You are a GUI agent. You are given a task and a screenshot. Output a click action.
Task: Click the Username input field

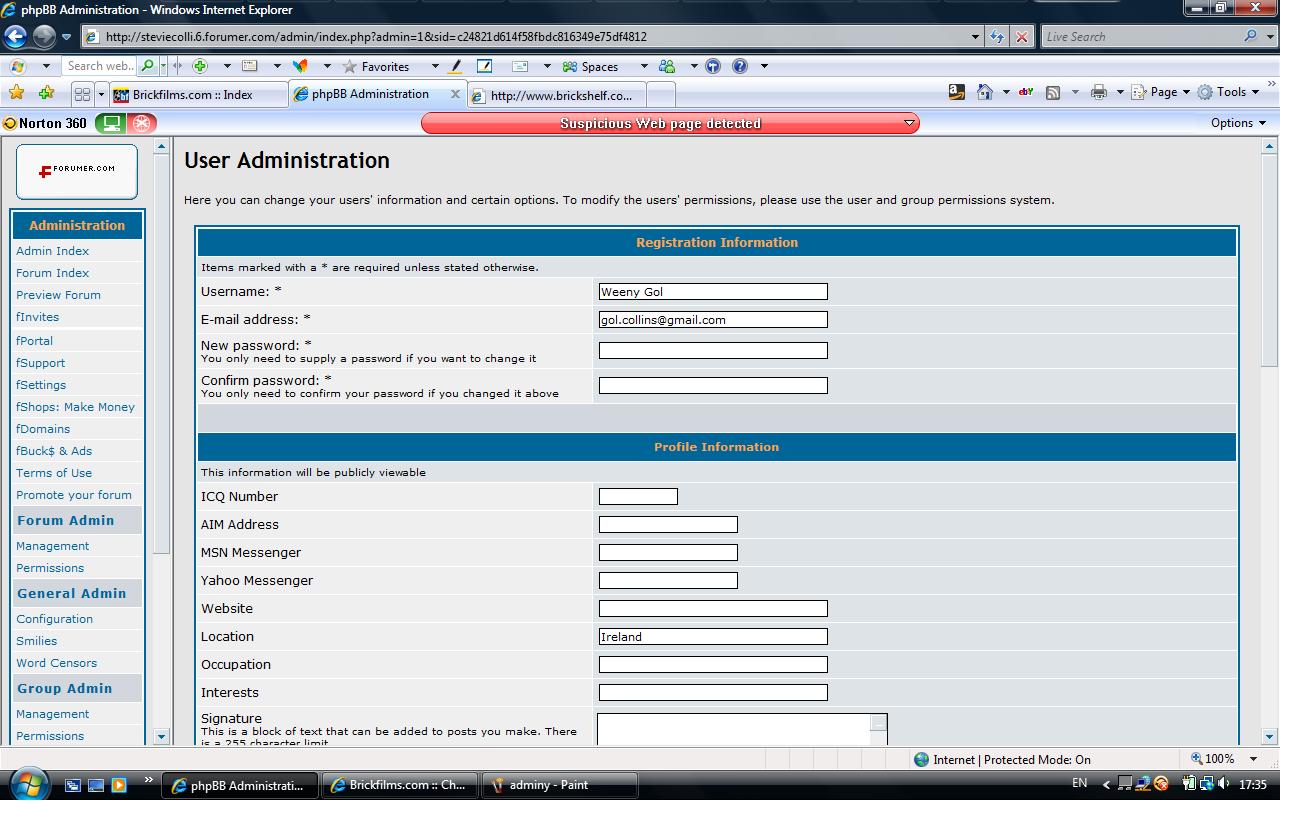point(713,292)
